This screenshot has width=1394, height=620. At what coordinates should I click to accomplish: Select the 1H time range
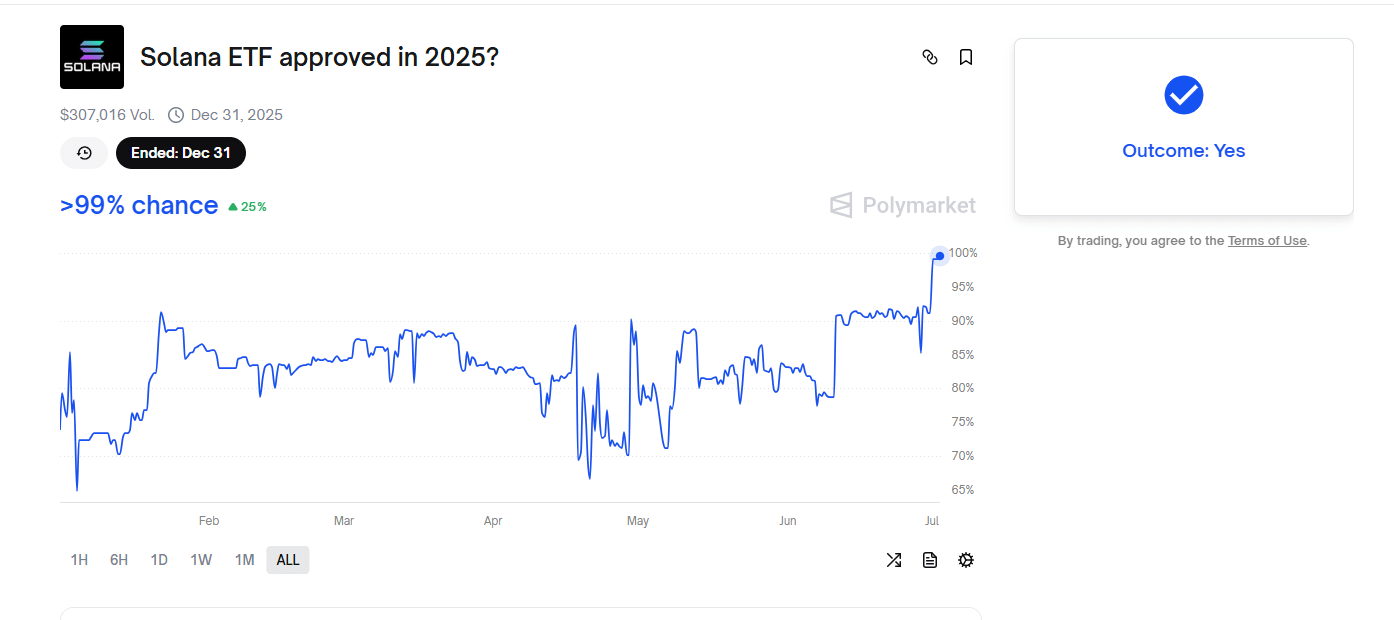coord(79,560)
